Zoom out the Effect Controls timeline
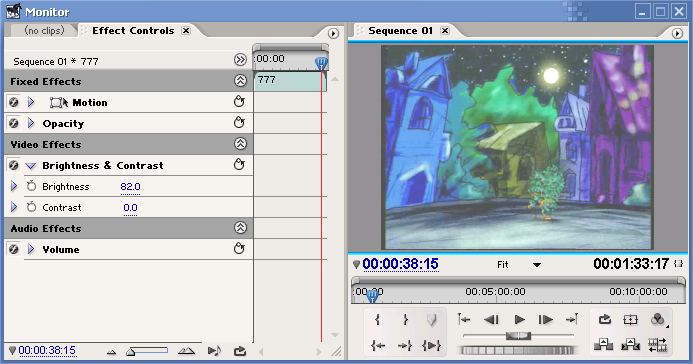This screenshot has height=364, width=693. pos(111,352)
